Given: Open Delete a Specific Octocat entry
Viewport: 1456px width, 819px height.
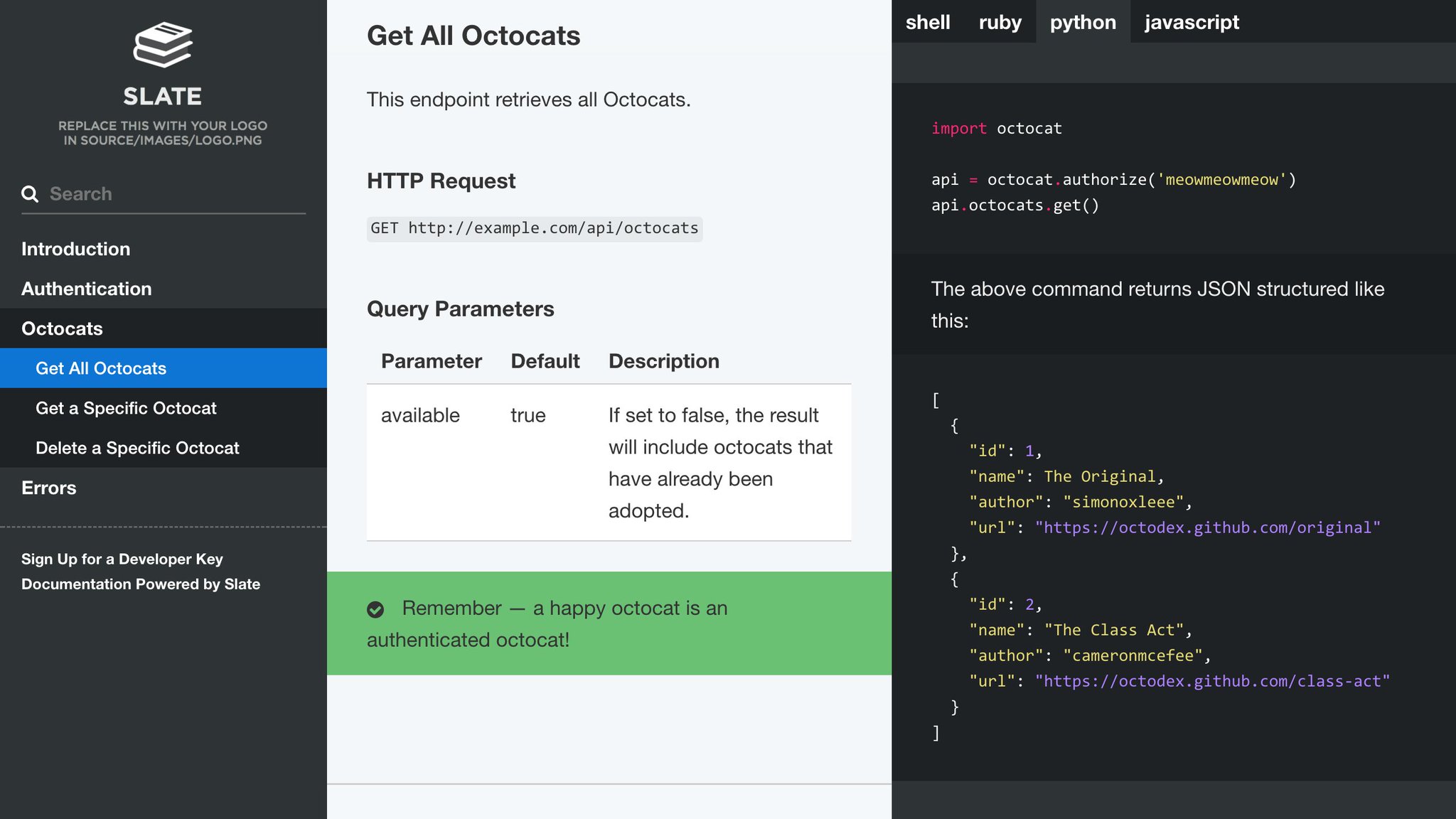Looking at the screenshot, I should pos(137,448).
